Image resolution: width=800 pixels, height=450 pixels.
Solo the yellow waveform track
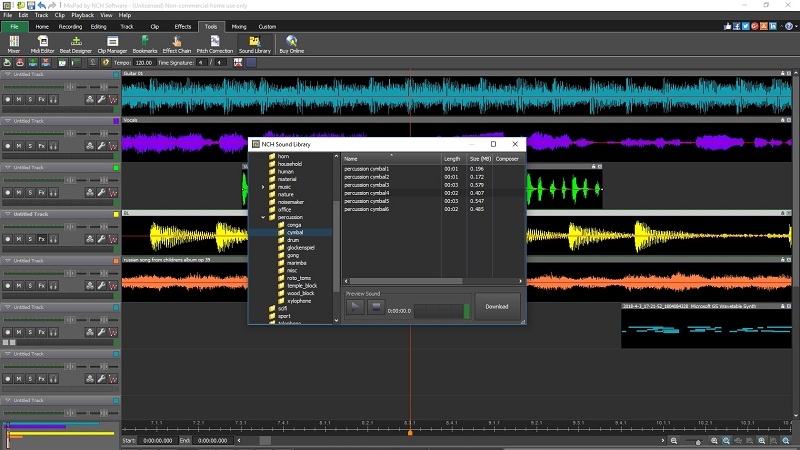coord(30,239)
